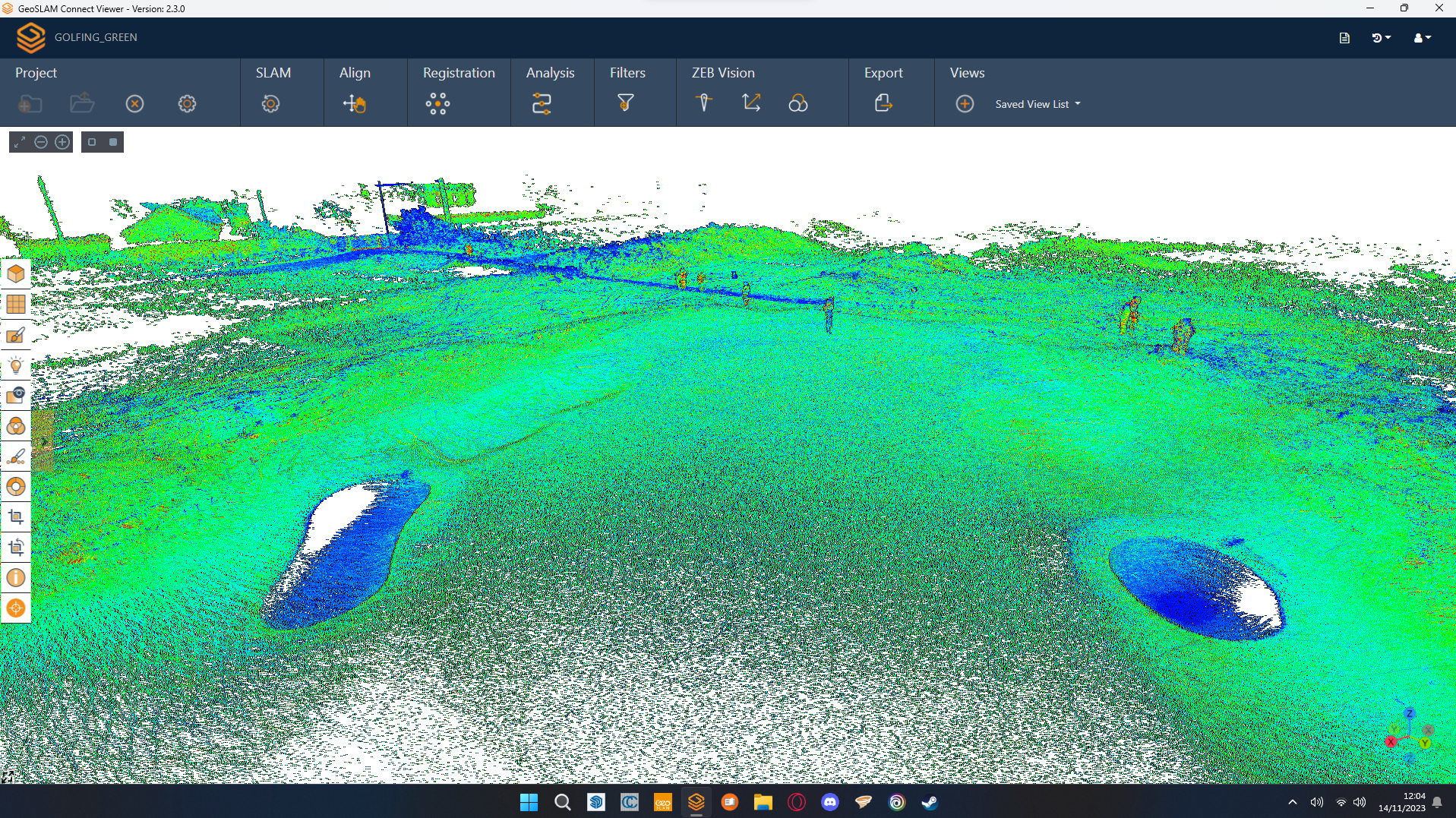Screen dimensions: 1456x818
Task: Expand the Saved View List dropdown
Action: 1038,104
